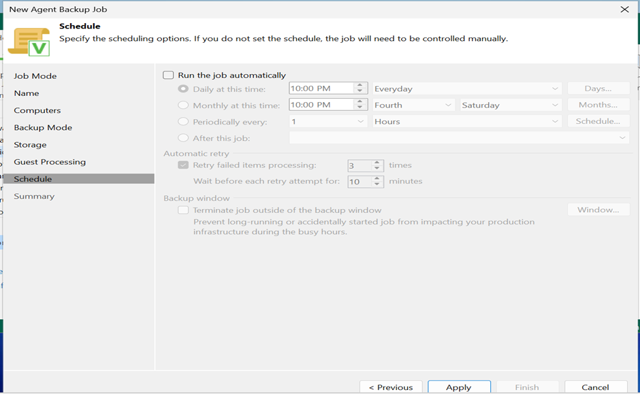Click the daily time 10:00 PM field

321,88
